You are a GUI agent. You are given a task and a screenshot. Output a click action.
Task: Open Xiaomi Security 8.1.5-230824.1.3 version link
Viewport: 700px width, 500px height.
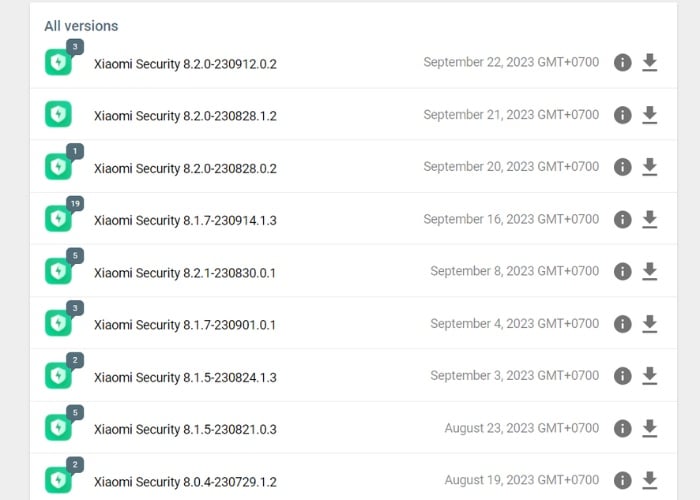(x=185, y=377)
